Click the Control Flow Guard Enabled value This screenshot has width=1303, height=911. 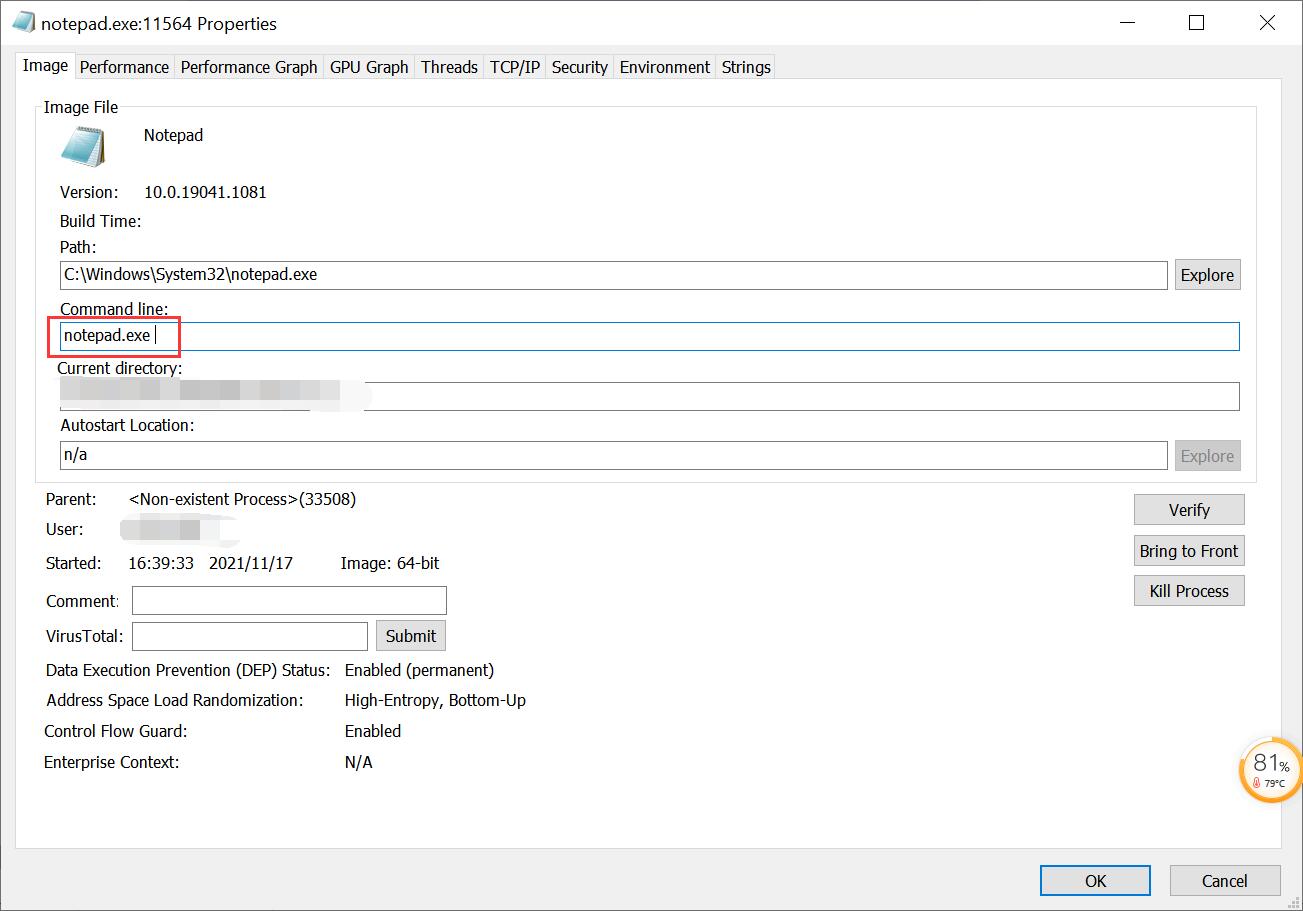coord(373,731)
